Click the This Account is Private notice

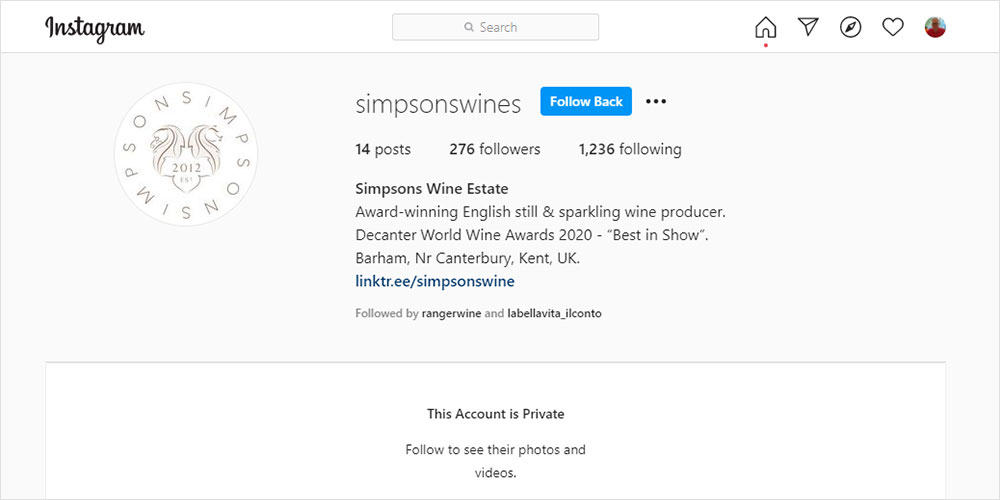pyautogui.click(x=496, y=413)
